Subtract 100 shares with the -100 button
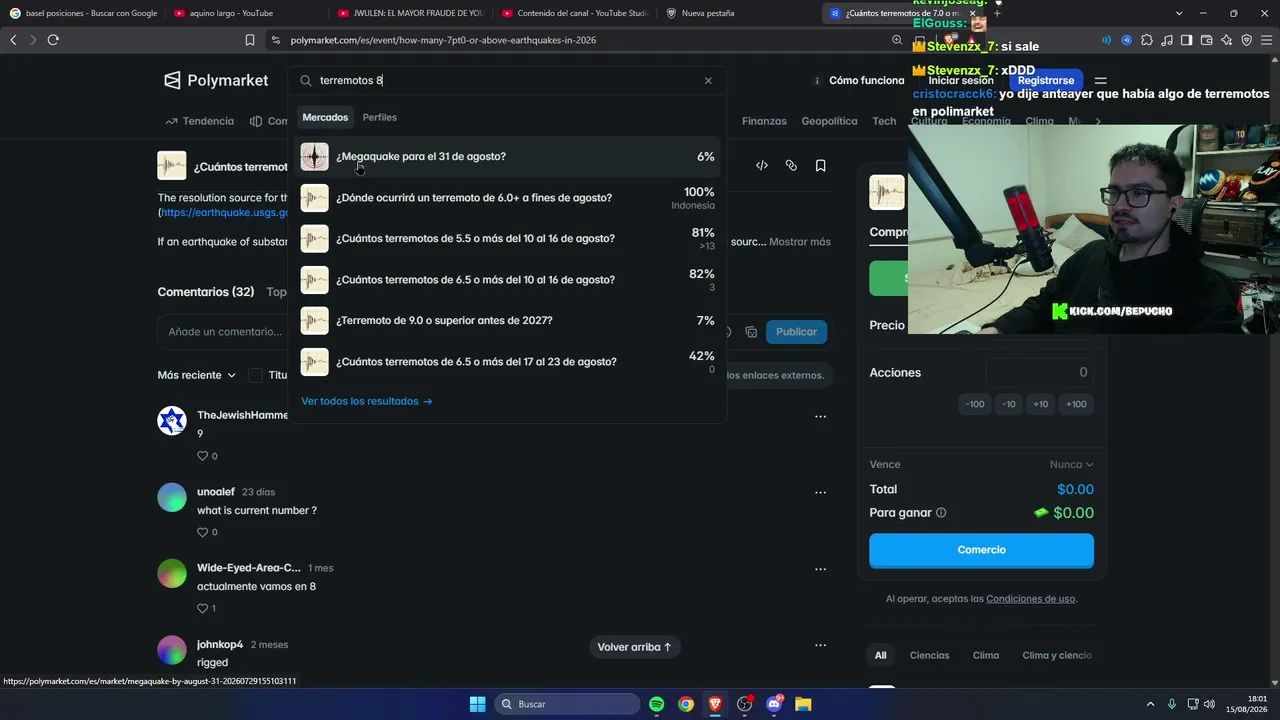 coord(975,404)
